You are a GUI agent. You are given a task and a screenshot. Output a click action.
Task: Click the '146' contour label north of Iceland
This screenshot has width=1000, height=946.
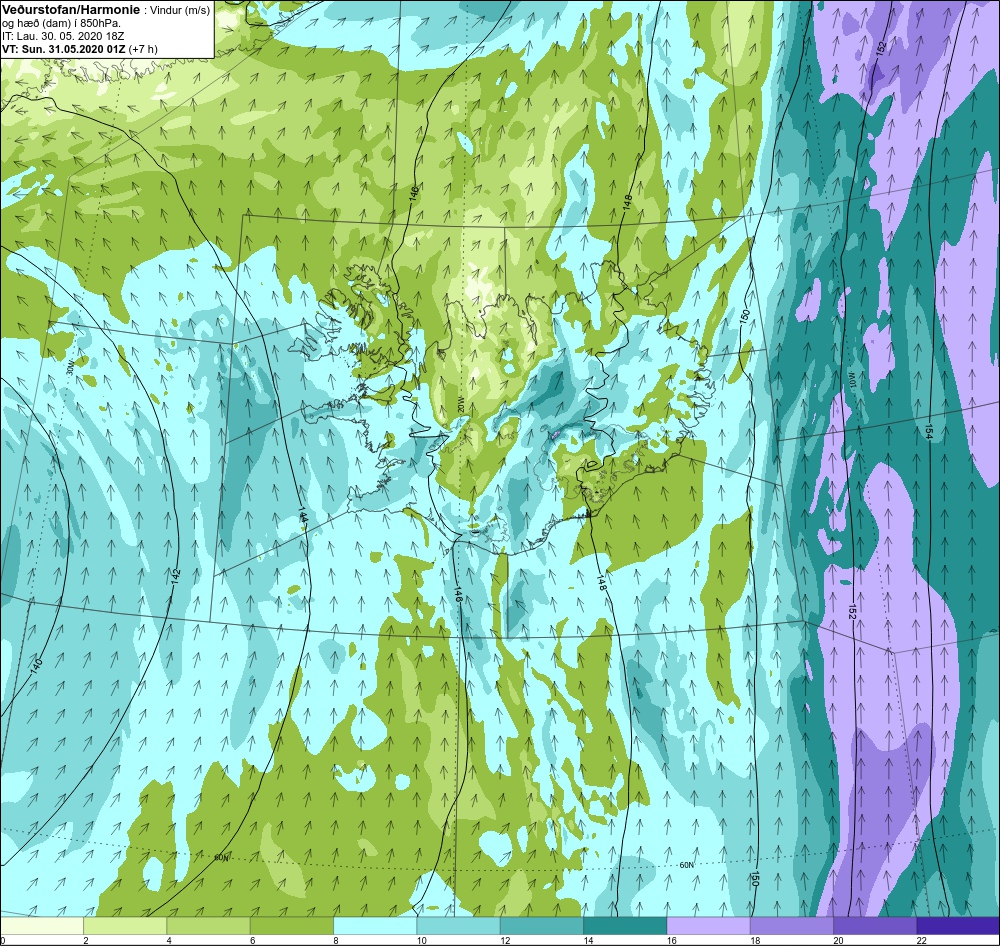(415, 192)
